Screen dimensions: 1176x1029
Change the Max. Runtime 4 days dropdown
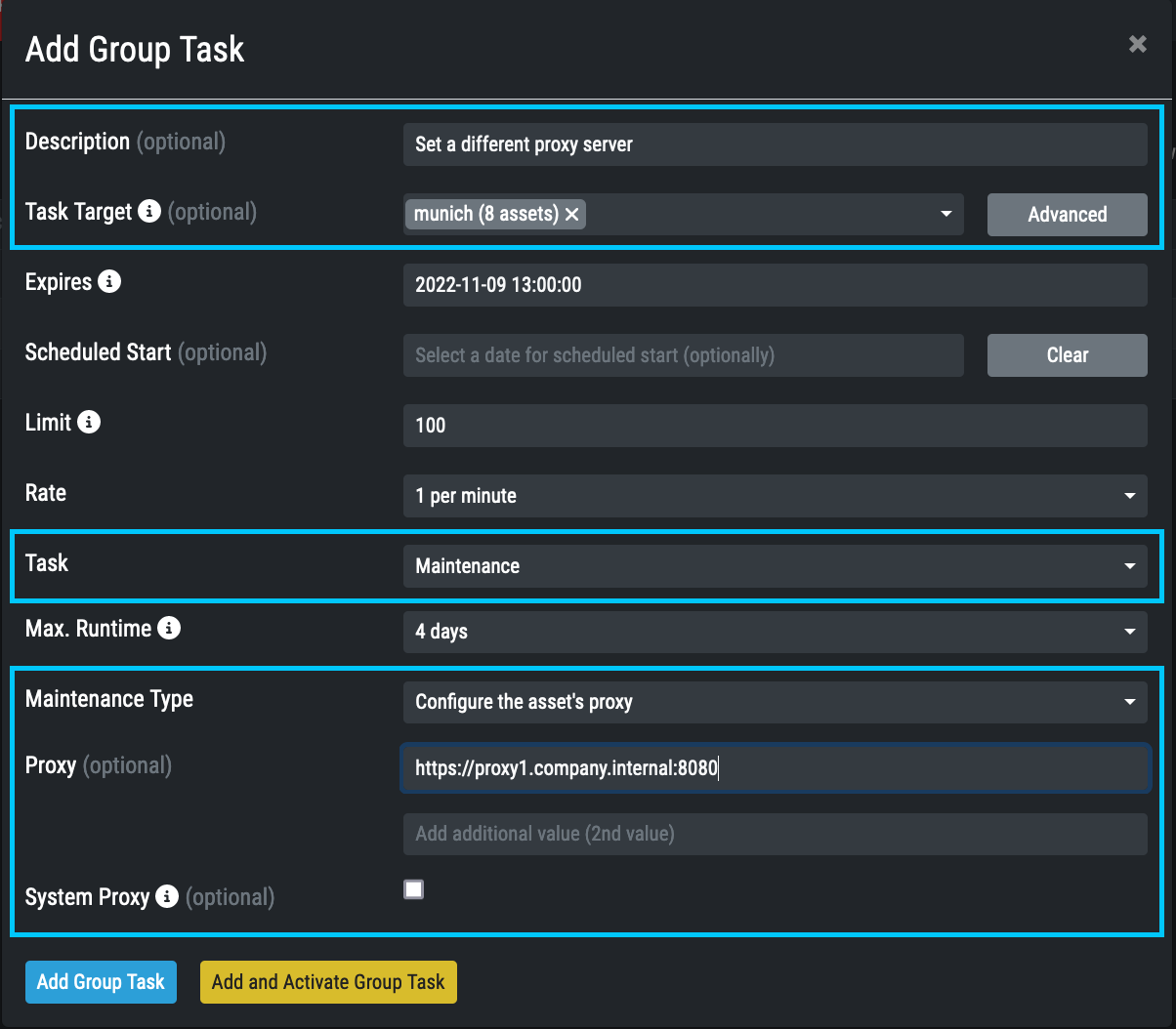click(775, 632)
